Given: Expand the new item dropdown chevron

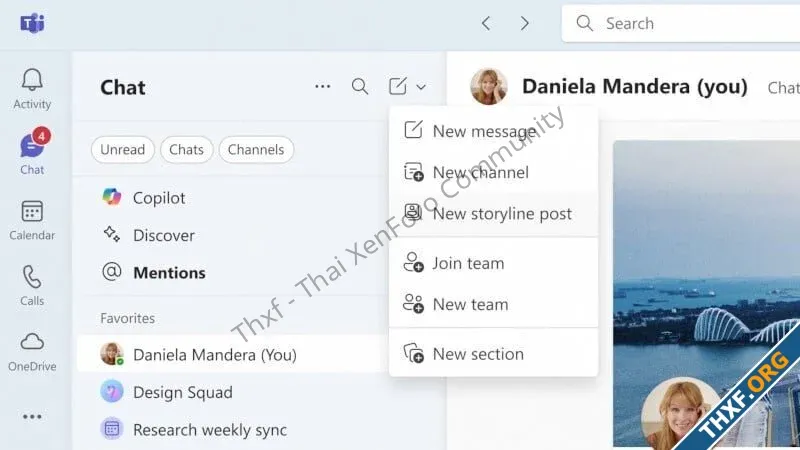Looking at the screenshot, I should (421, 87).
